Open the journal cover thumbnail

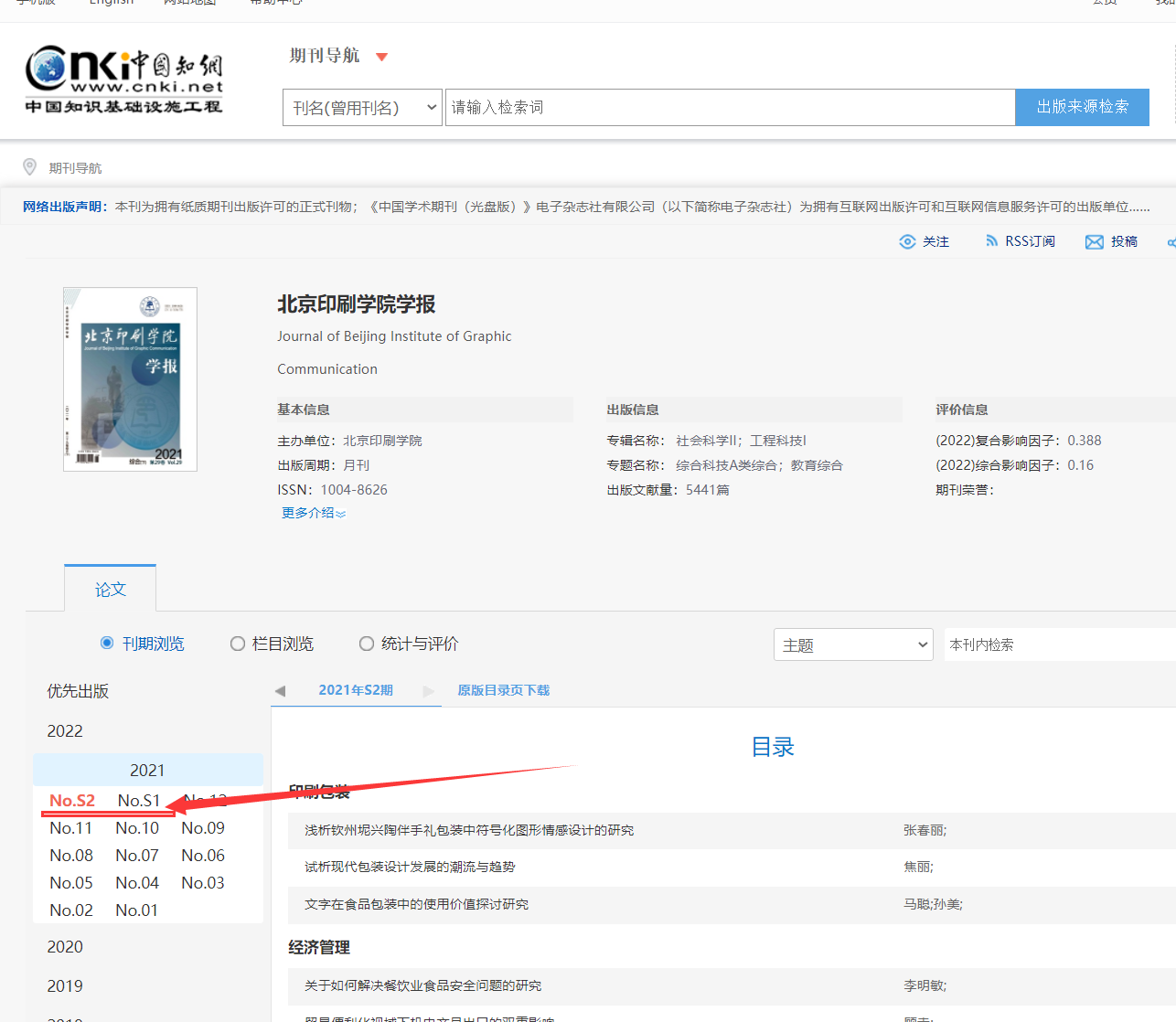130,379
